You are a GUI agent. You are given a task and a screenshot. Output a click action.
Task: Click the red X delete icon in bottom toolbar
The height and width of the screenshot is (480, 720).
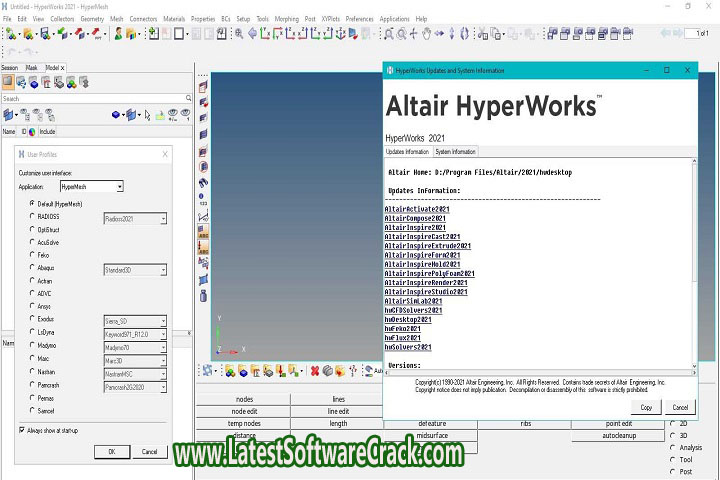(x=315, y=371)
